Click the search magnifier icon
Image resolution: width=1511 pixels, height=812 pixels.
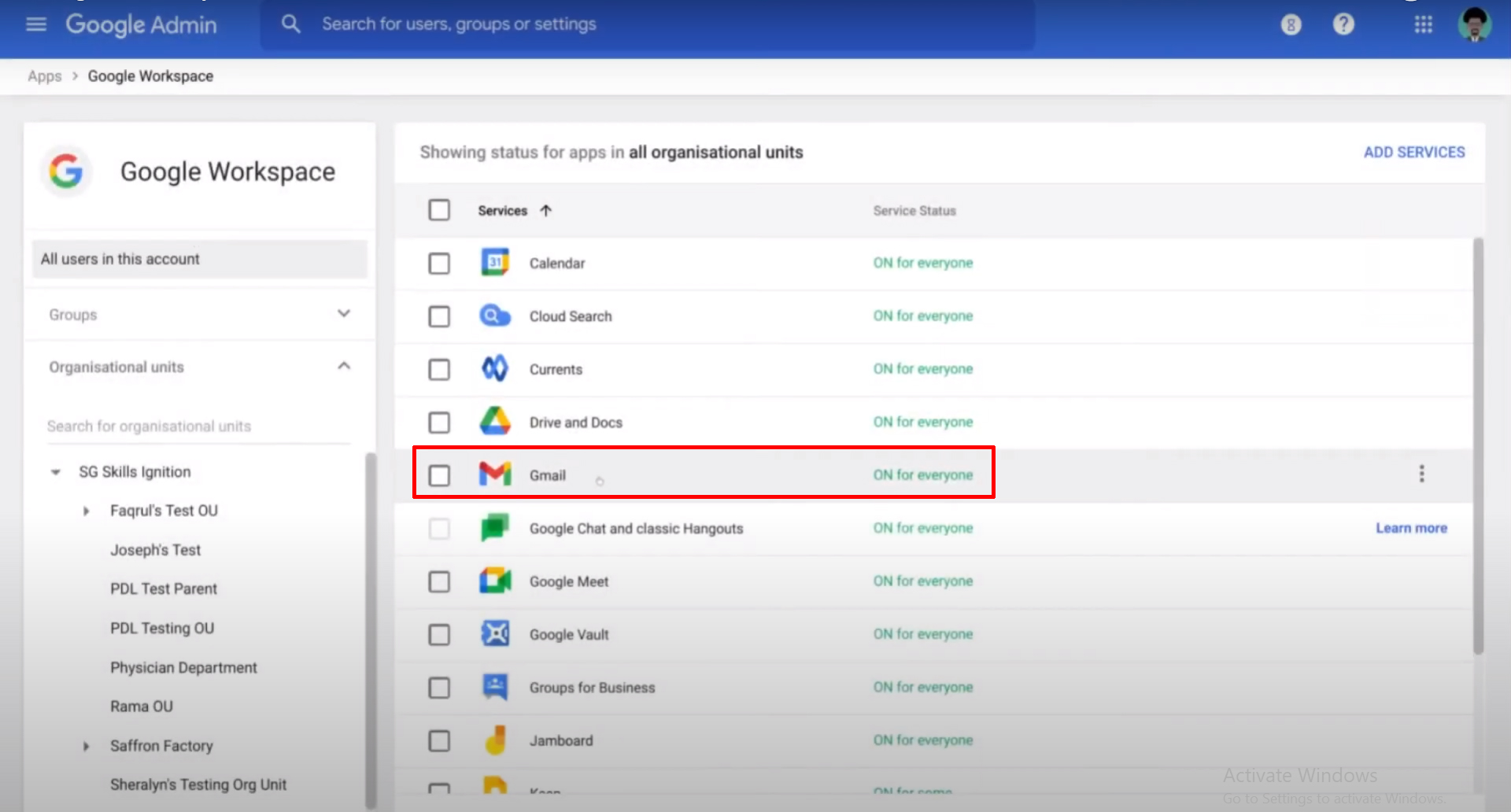[291, 24]
